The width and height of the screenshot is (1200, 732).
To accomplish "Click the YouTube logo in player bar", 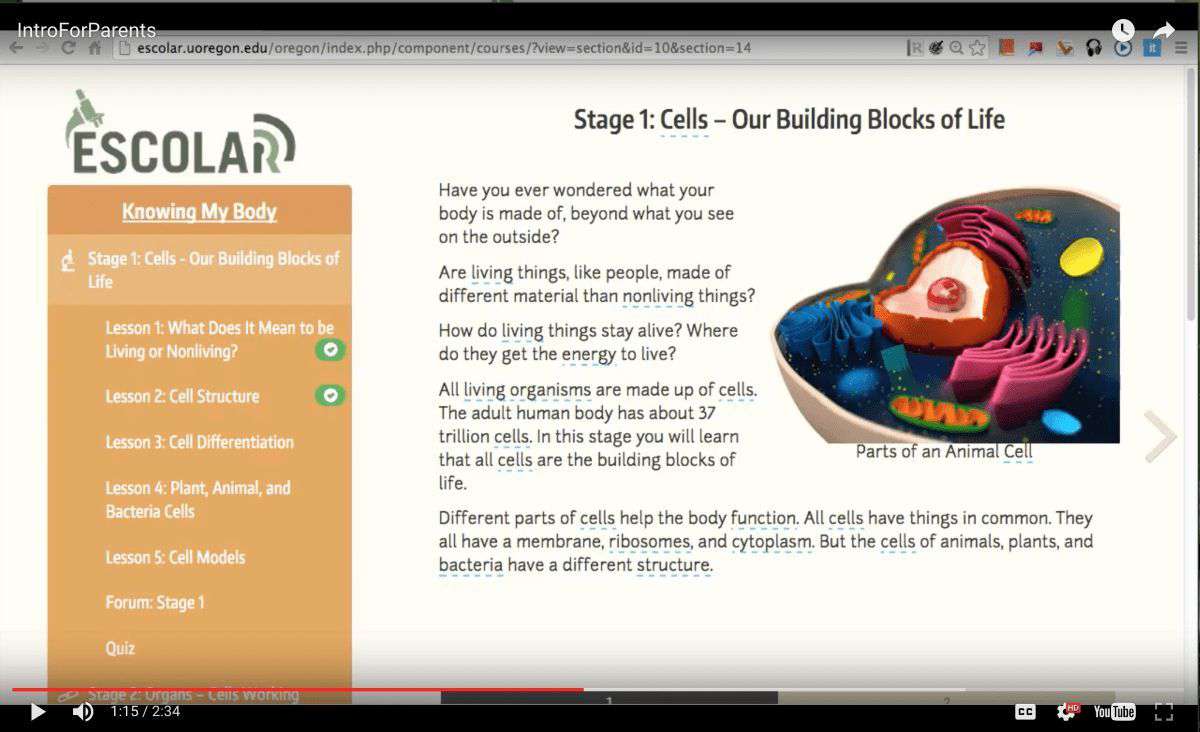I will [x=1114, y=711].
